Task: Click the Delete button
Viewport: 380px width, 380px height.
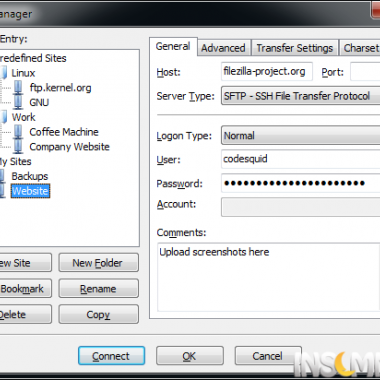Action: pyautogui.click(x=26, y=314)
